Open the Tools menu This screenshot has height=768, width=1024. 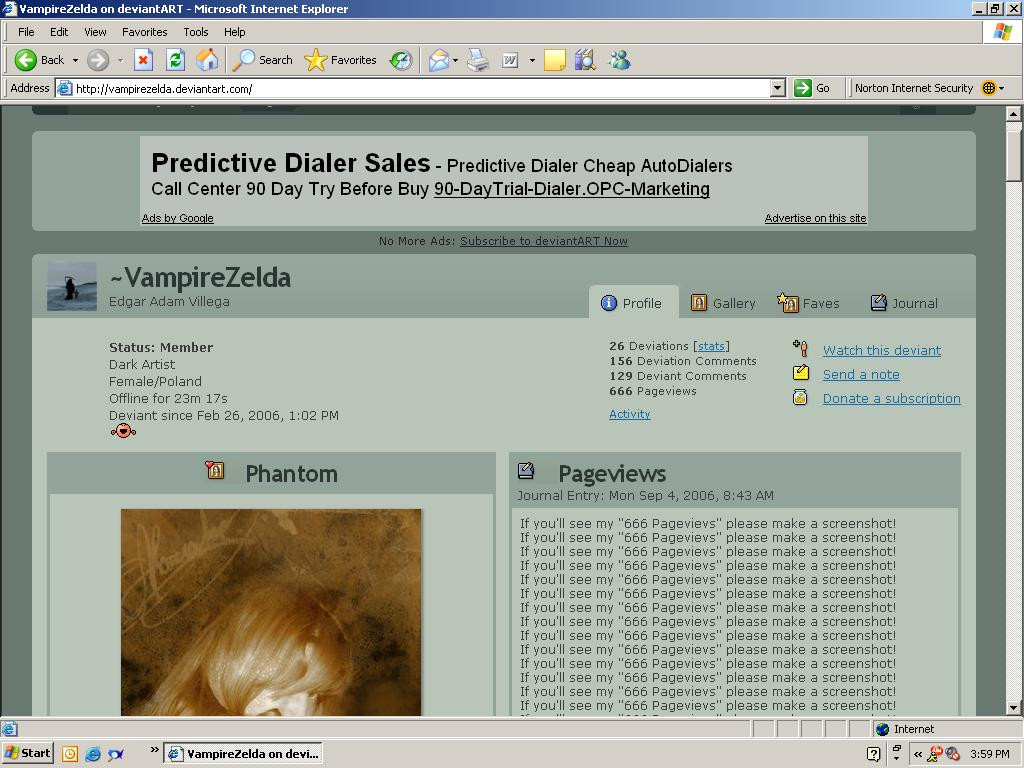click(195, 32)
